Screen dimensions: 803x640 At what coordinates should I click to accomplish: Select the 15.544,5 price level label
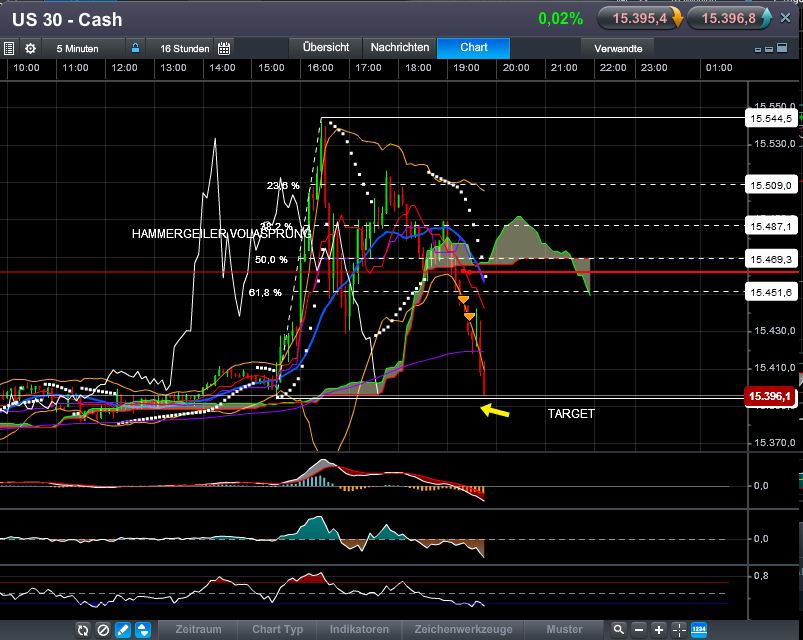pyautogui.click(x=770, y=119)
